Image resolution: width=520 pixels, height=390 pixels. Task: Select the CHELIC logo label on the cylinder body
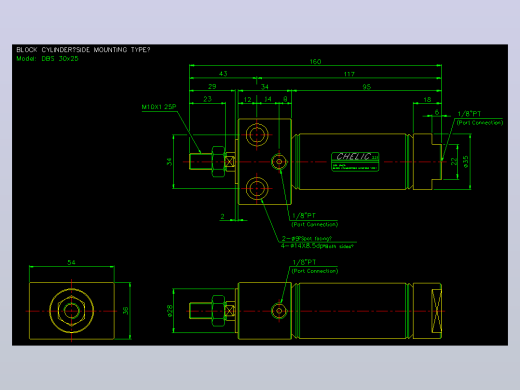coord(355,162)
